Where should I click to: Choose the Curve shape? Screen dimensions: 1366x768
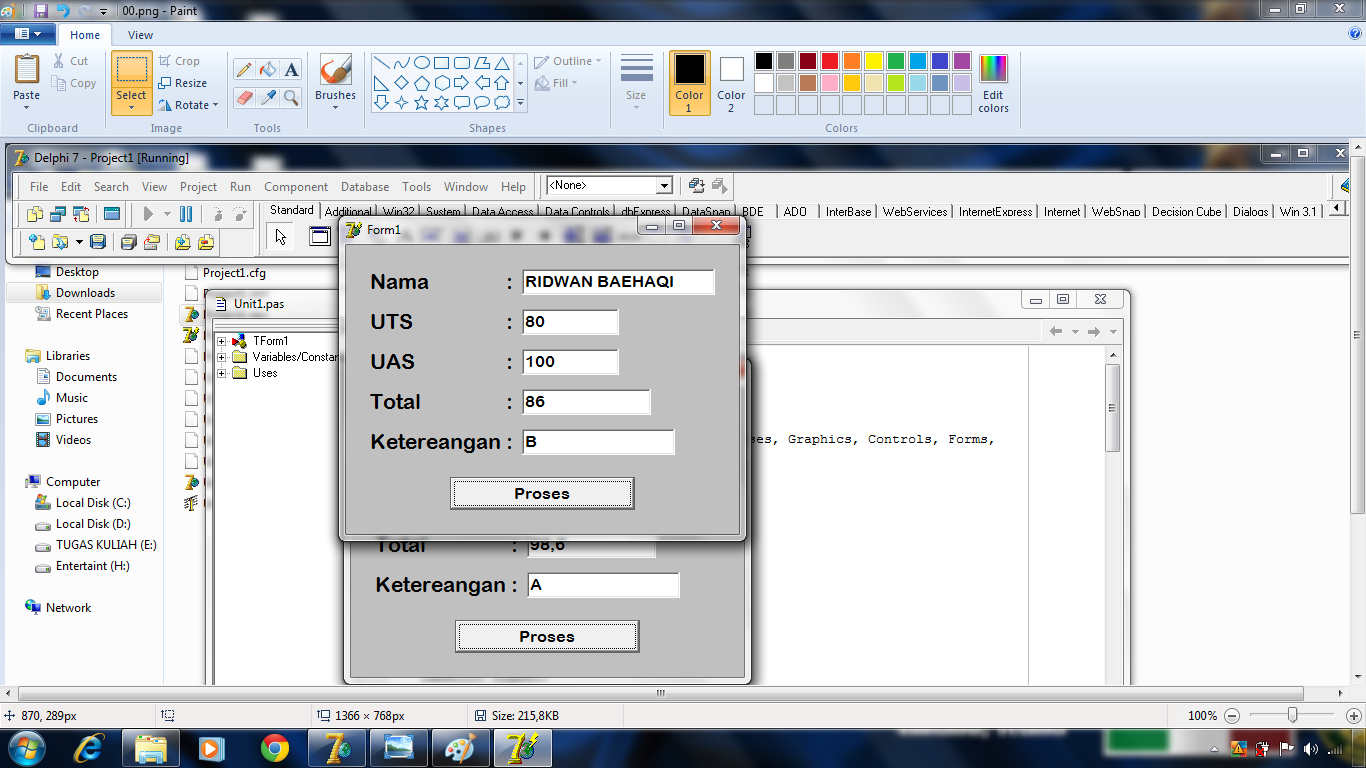point(401,62)
